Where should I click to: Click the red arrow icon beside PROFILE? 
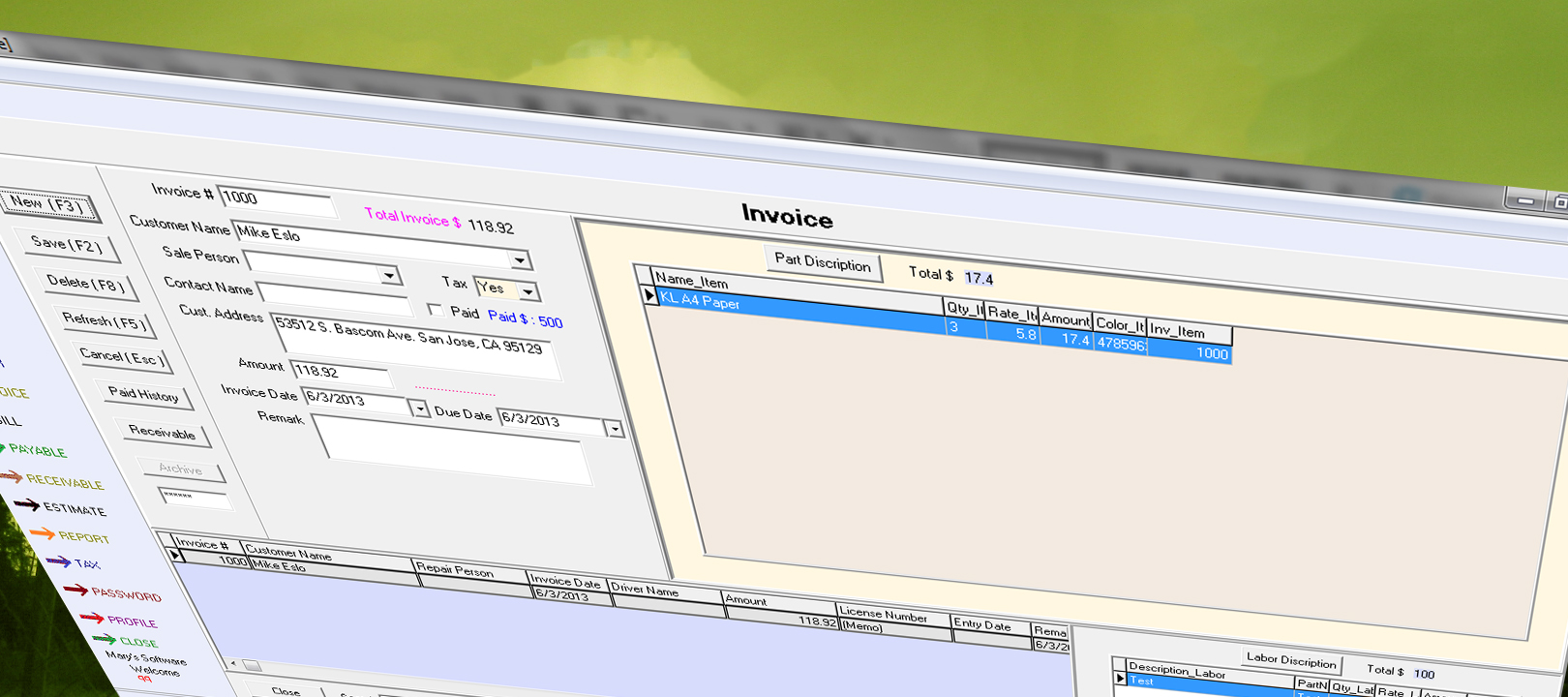(x=92, y=617)
